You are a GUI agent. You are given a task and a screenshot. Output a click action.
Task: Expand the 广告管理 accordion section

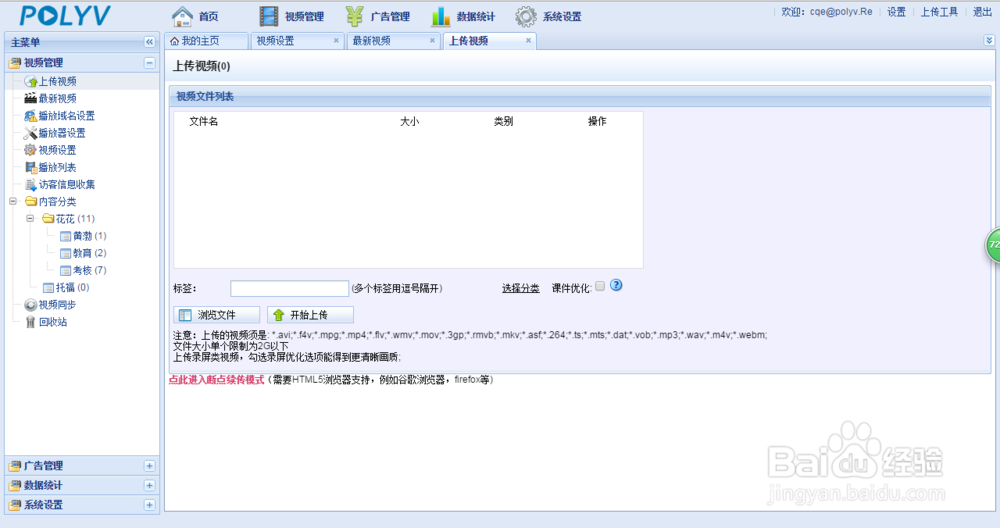[149, 466]
